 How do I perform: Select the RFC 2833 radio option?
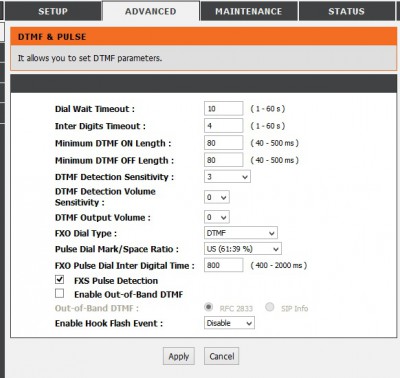click(209, 307)
